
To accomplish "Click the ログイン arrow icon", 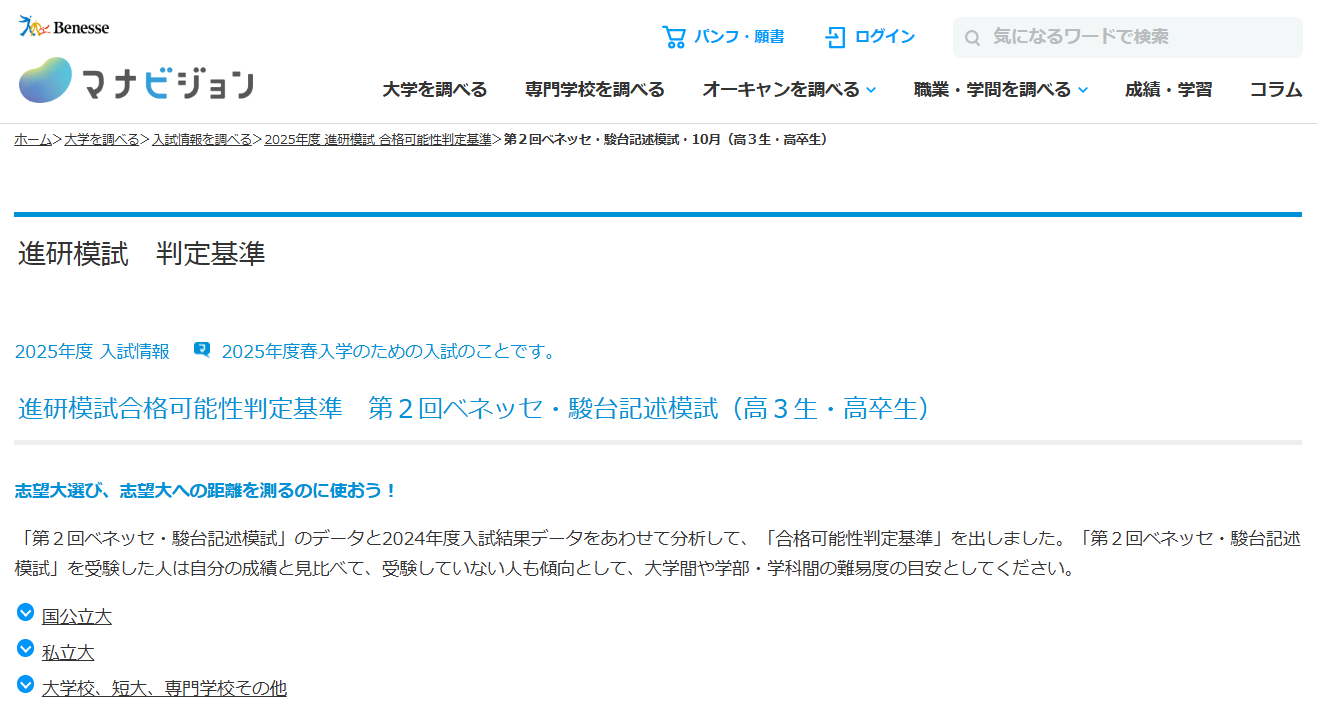I will 836,36.
